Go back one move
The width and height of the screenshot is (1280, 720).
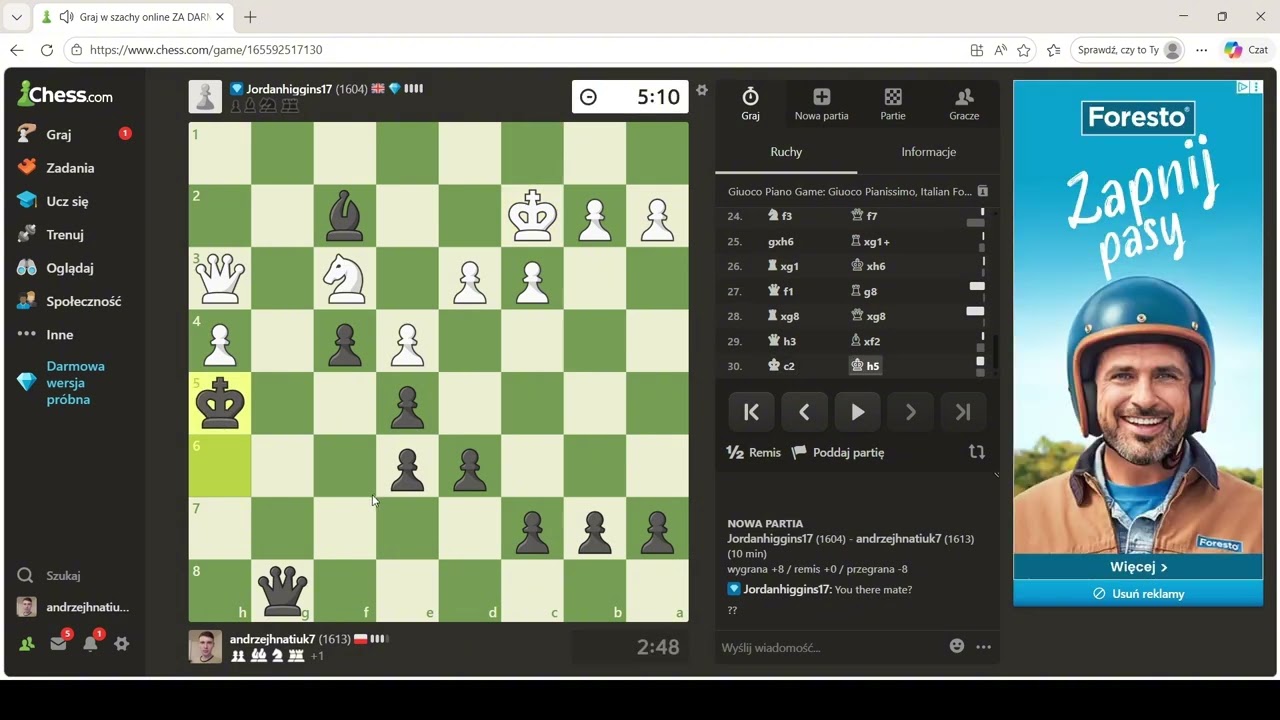(804, 412)
